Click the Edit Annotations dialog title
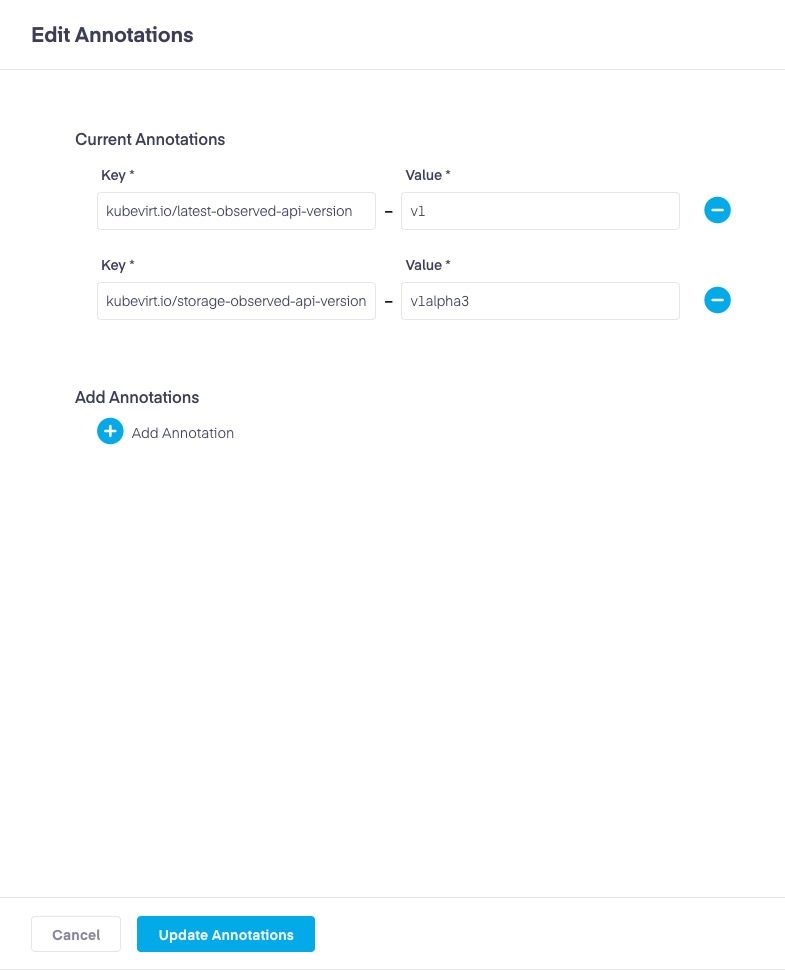The width and height of the screenshot is (785, 970). pyautogui.click(x=112, y=35)
